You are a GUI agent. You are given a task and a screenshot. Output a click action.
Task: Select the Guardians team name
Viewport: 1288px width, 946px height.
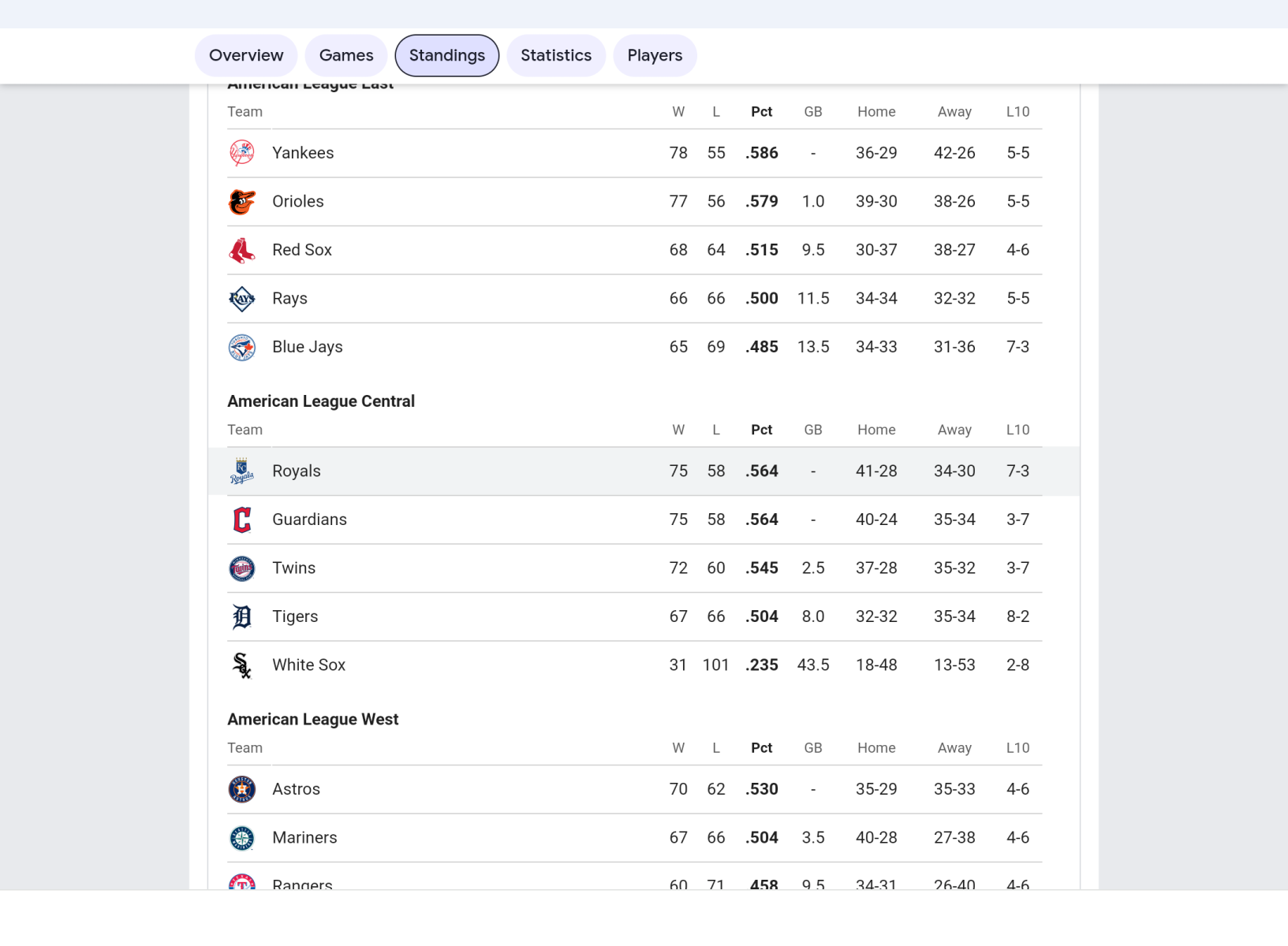309,520
